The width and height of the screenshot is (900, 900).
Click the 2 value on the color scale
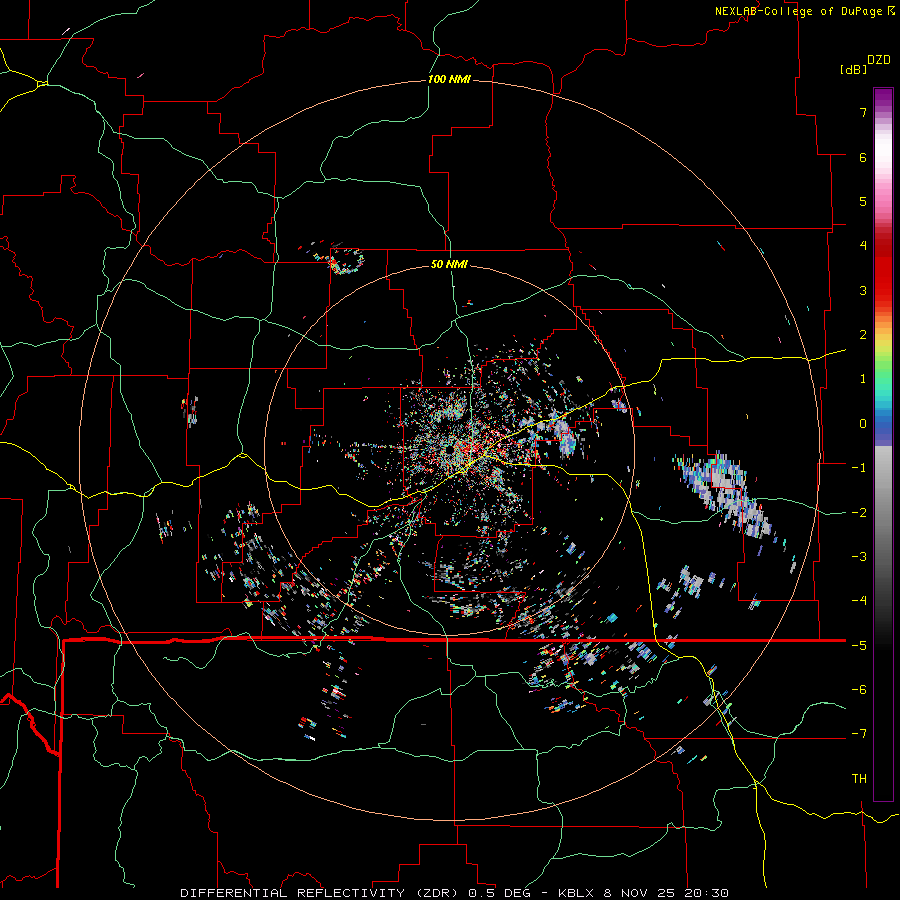pyautogui.click(x=863, y=335)
